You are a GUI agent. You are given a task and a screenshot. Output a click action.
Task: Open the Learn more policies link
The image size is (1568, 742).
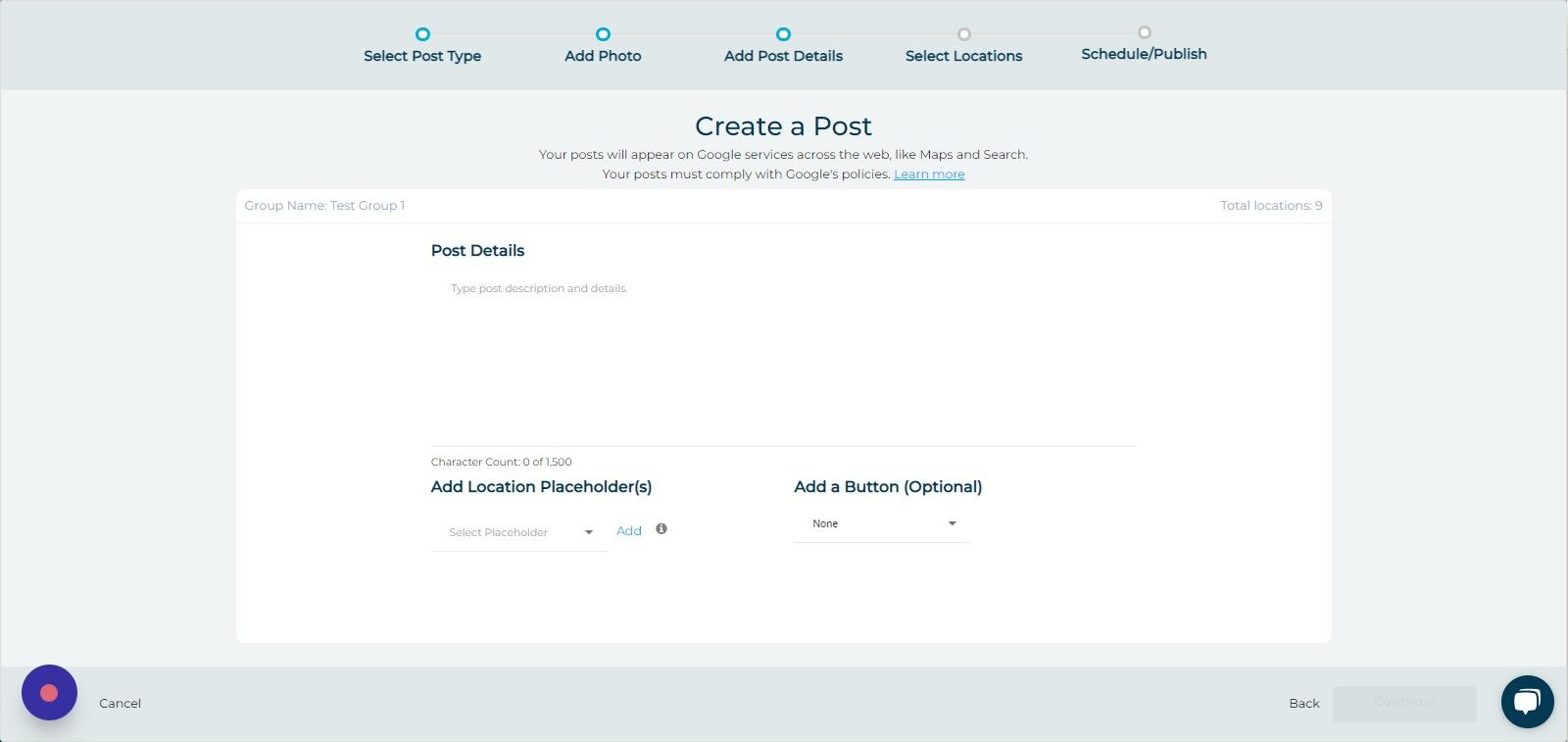[x=929, y=174]
